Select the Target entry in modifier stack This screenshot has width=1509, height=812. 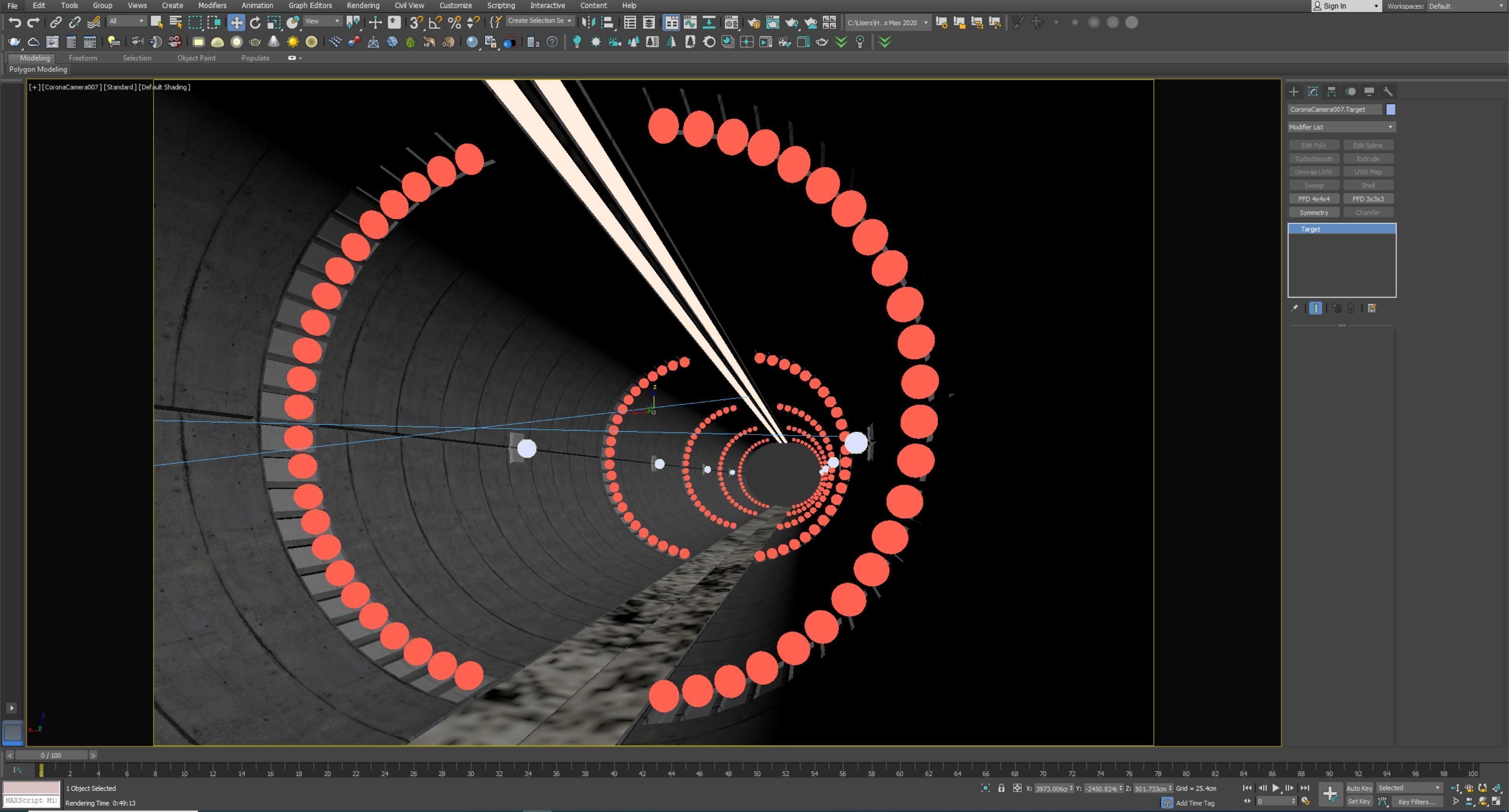pyautogui.click(x=1342, y=229)
